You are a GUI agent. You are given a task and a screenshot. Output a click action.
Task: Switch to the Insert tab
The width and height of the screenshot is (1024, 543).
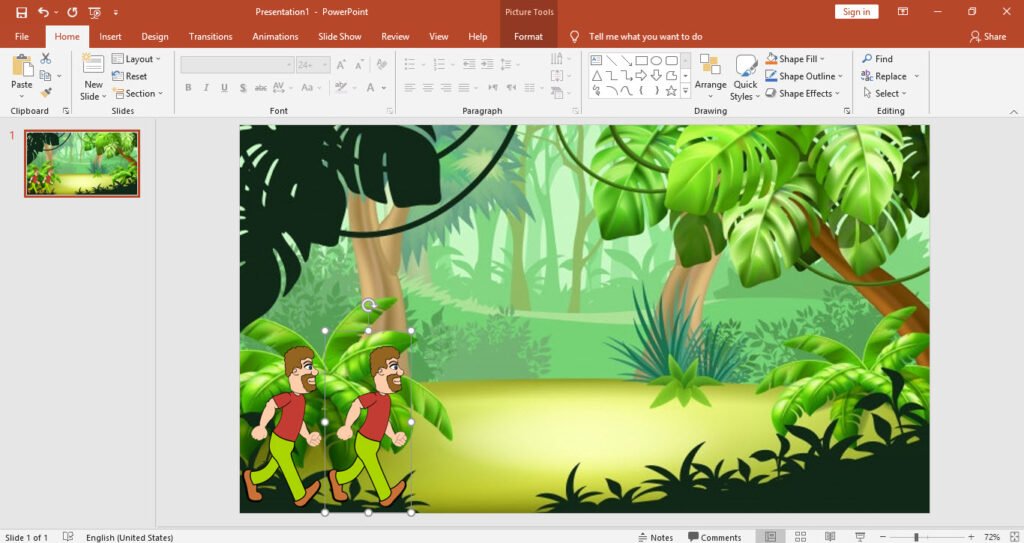[x=110, y=37]
